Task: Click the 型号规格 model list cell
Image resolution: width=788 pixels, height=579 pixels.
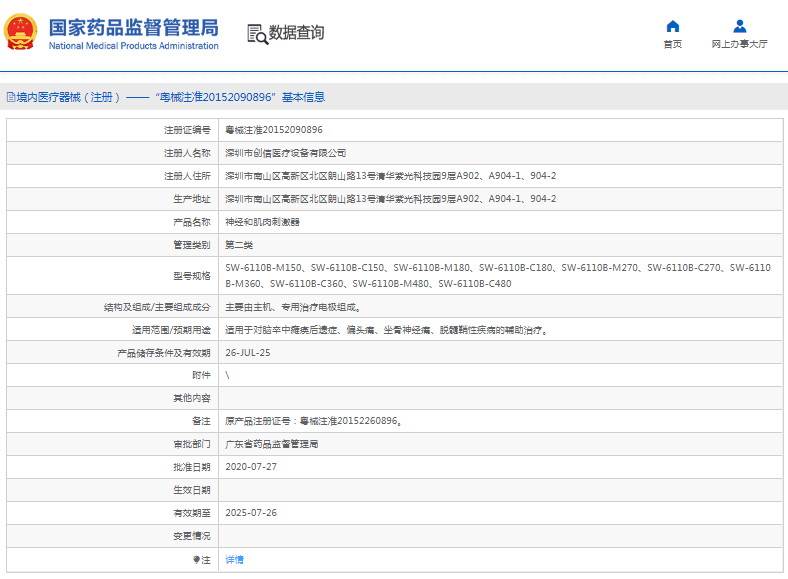Action: tap(497, 275)
